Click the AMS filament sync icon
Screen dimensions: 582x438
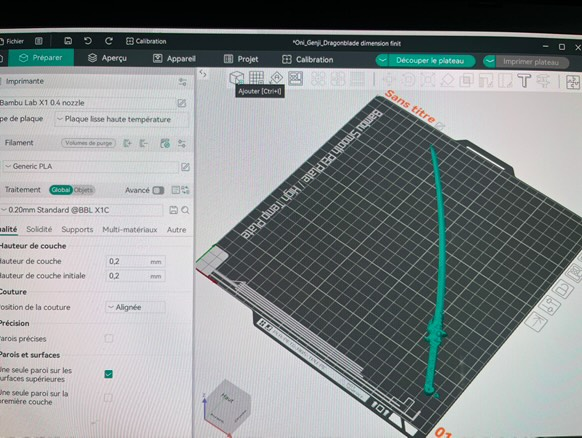tap(165, 143)
